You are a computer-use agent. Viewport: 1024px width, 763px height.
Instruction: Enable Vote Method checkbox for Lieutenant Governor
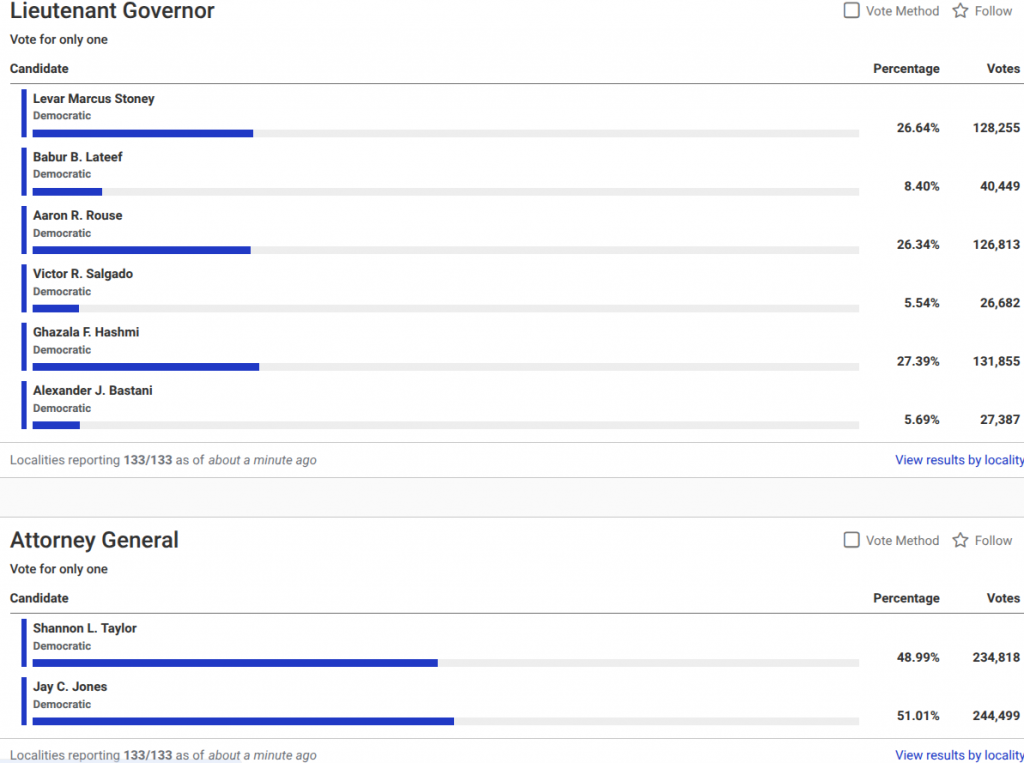tap(852, 11)
